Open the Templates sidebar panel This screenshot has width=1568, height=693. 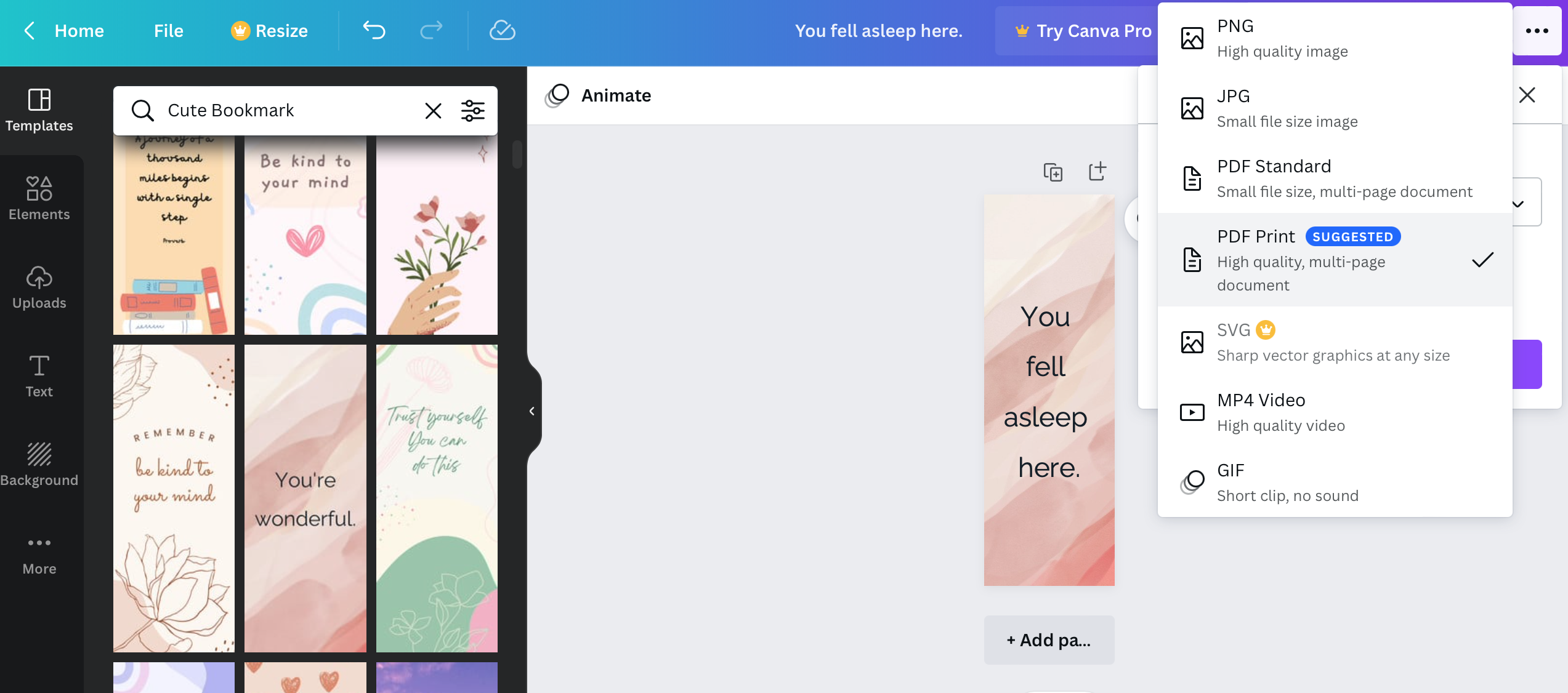point(39,109)
